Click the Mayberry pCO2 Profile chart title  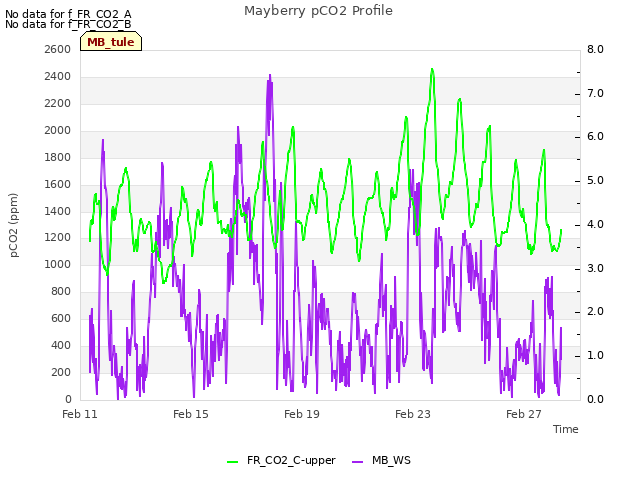318,11
